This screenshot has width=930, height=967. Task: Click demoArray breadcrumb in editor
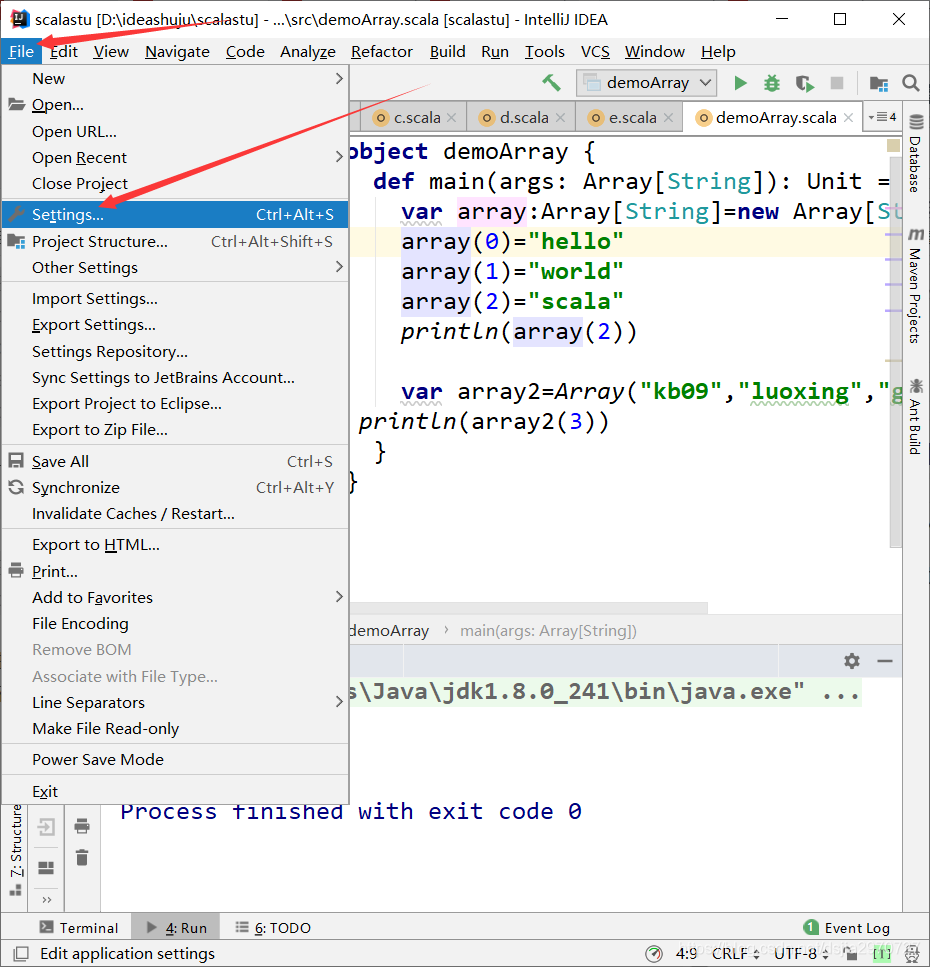pos(389,631)
